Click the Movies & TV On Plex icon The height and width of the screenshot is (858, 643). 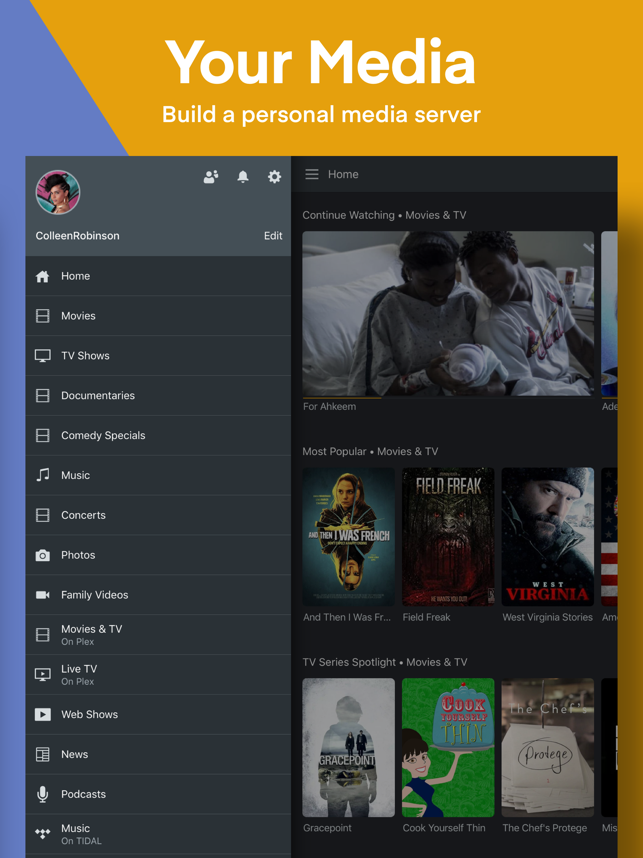43,635
